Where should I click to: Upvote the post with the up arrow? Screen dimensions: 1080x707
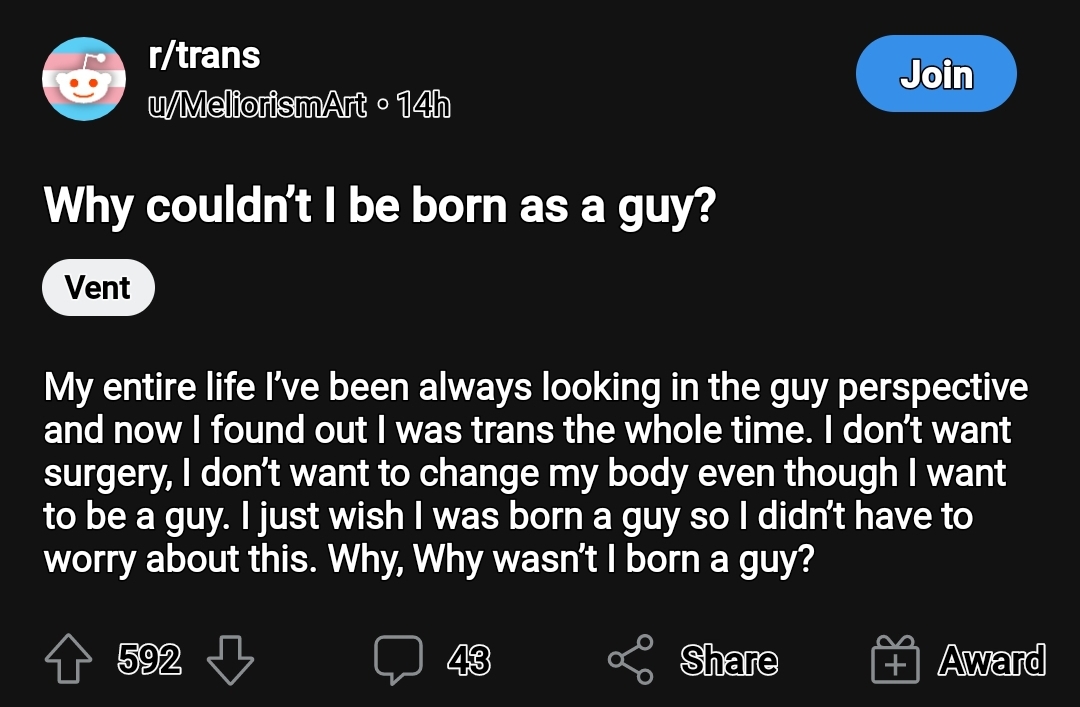click(x=68, y=659)
